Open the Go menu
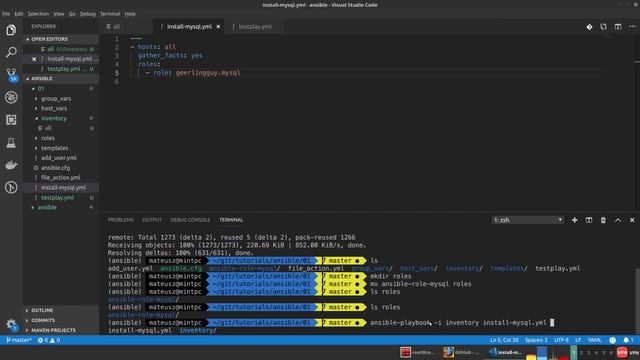 [x=72, y=14]
